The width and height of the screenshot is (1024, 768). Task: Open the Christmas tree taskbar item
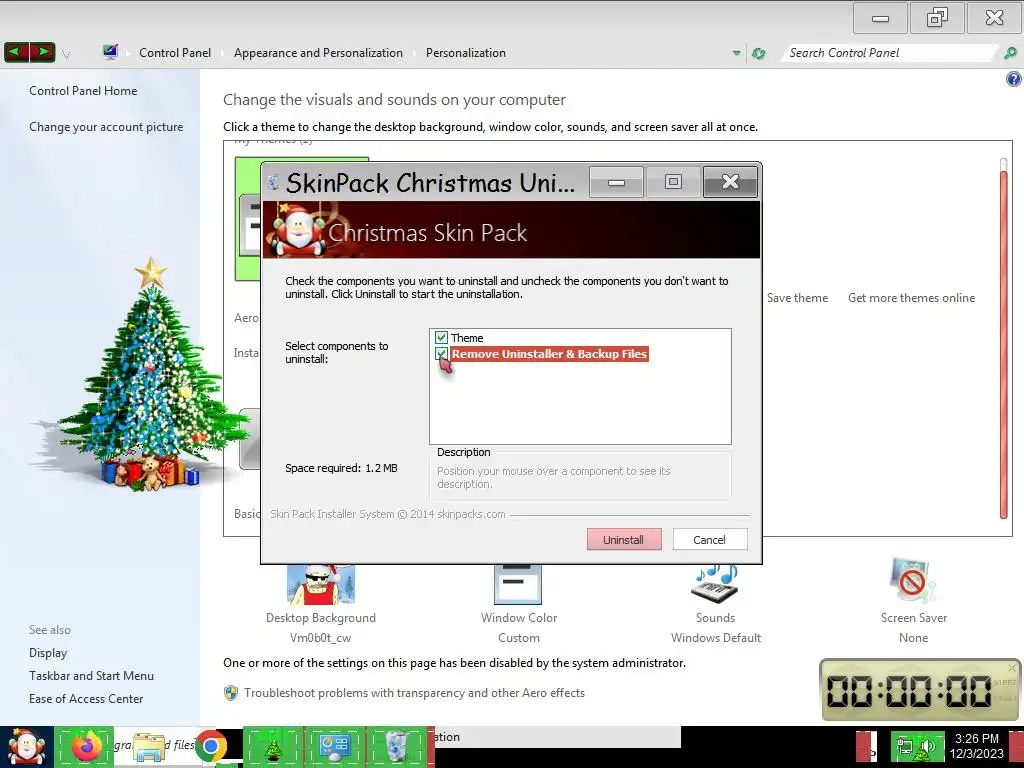pyautogui.click(x=272, y=747)
